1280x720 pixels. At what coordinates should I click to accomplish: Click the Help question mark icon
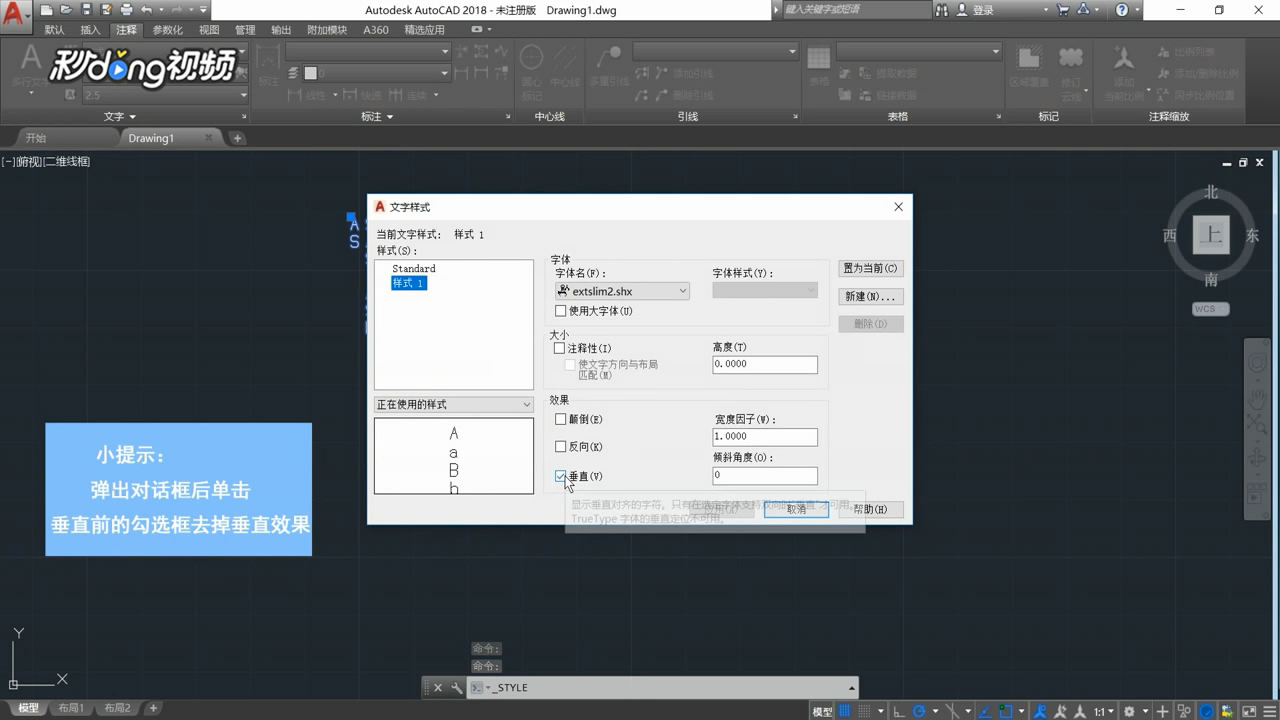click(1122, 10)
